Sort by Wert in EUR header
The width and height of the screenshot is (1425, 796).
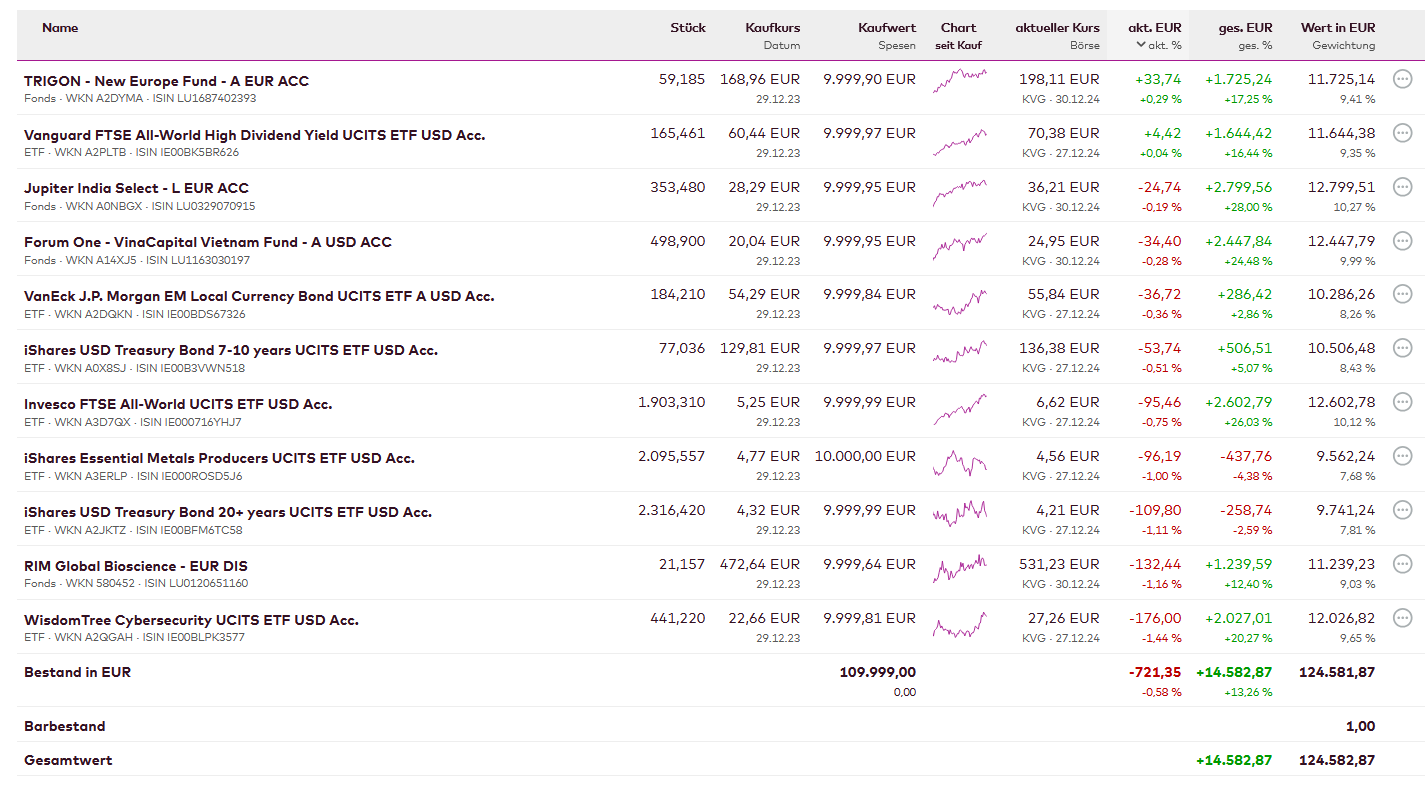[1337, 28]
